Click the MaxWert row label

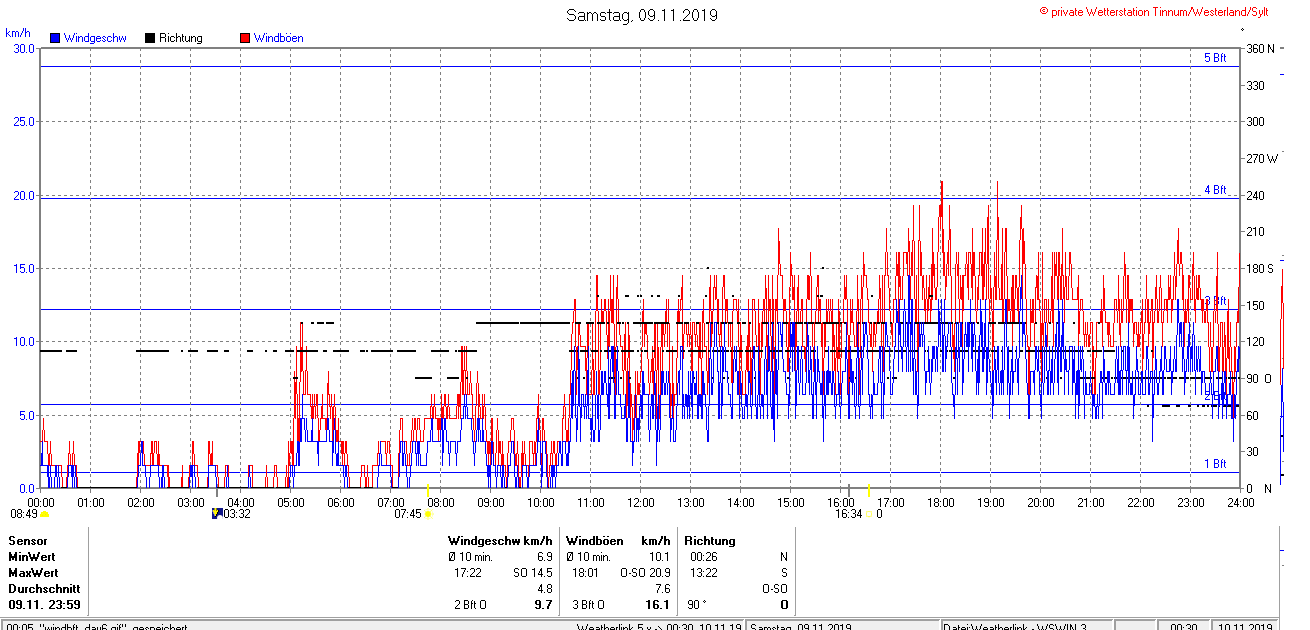point(34,572)
